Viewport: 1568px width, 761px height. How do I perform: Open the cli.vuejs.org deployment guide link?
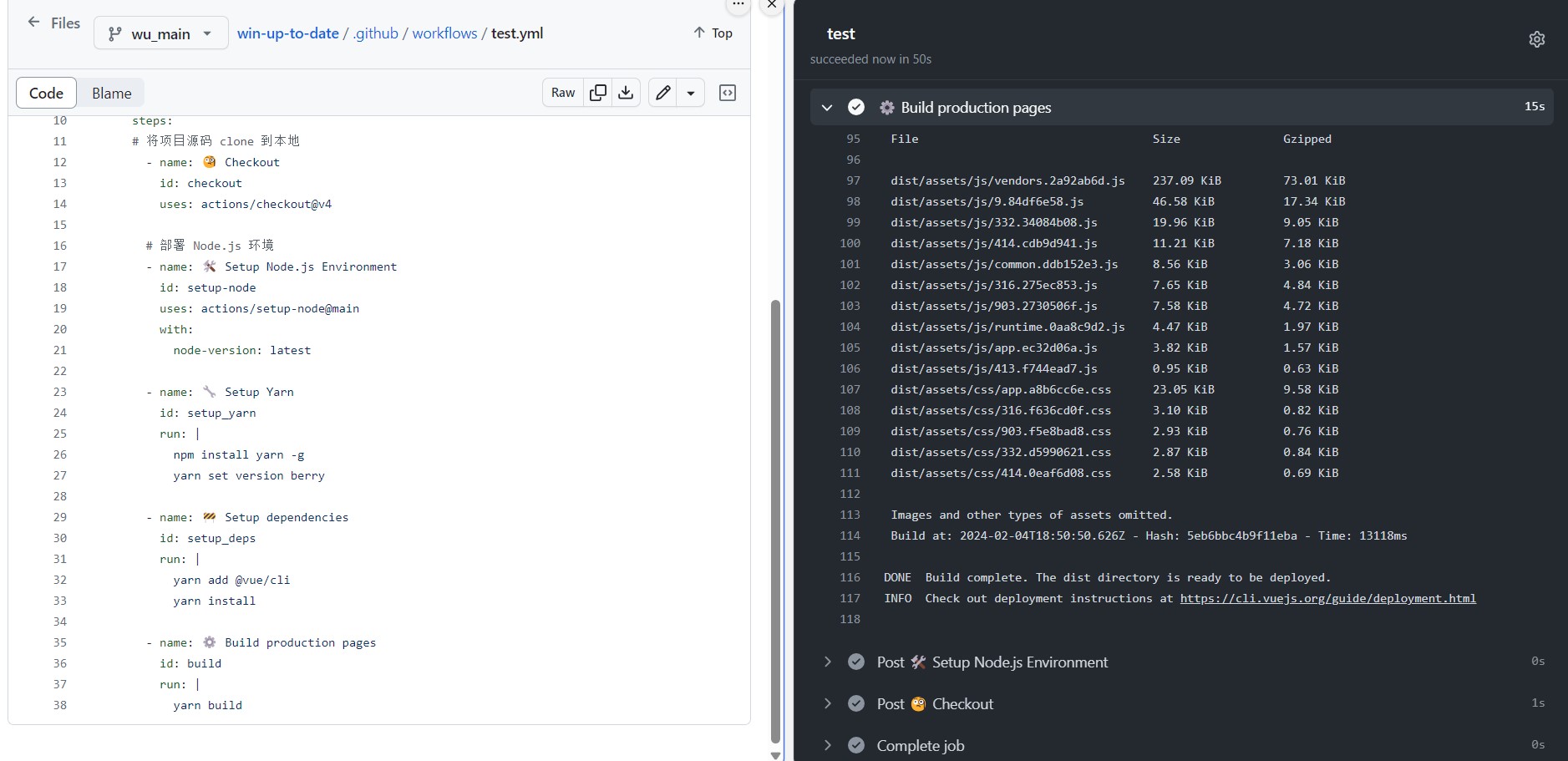[1327, 598]
